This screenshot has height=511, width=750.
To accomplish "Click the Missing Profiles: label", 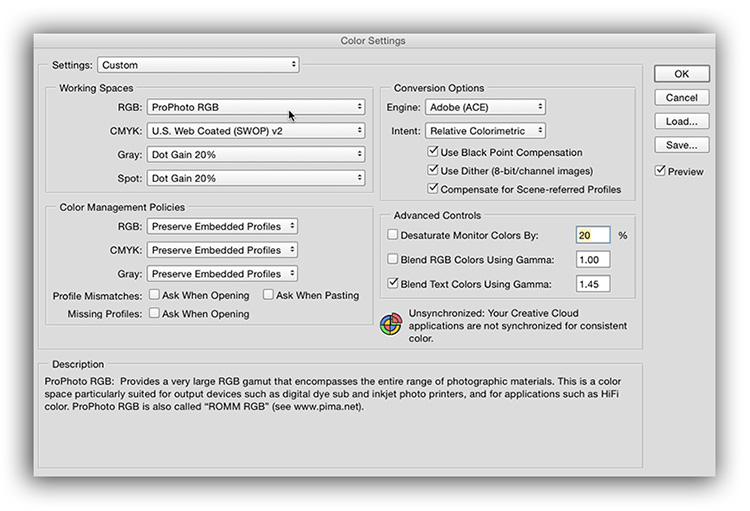I will click(105, 314).
